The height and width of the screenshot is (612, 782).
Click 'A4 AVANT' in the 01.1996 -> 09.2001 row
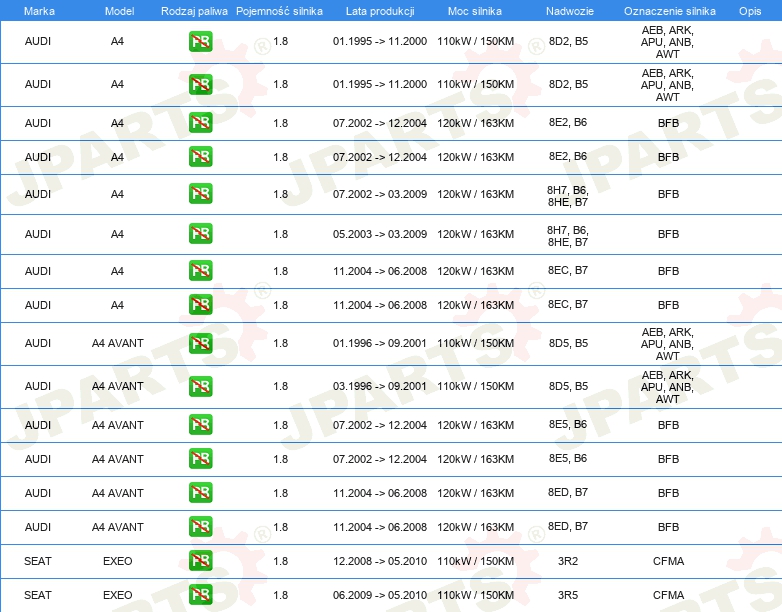pos(118,343)
